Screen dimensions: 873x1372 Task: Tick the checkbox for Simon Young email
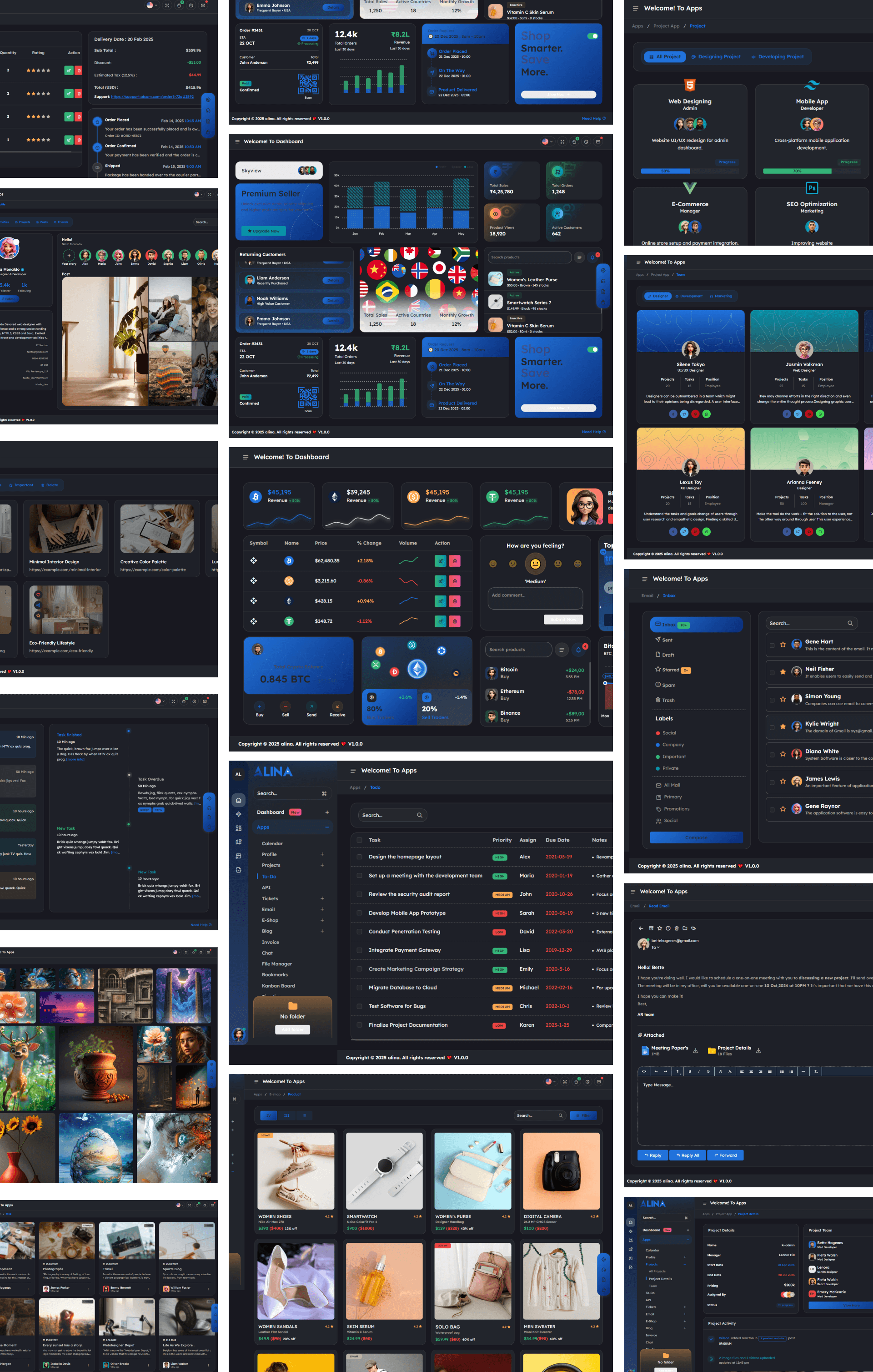[772, 700]
